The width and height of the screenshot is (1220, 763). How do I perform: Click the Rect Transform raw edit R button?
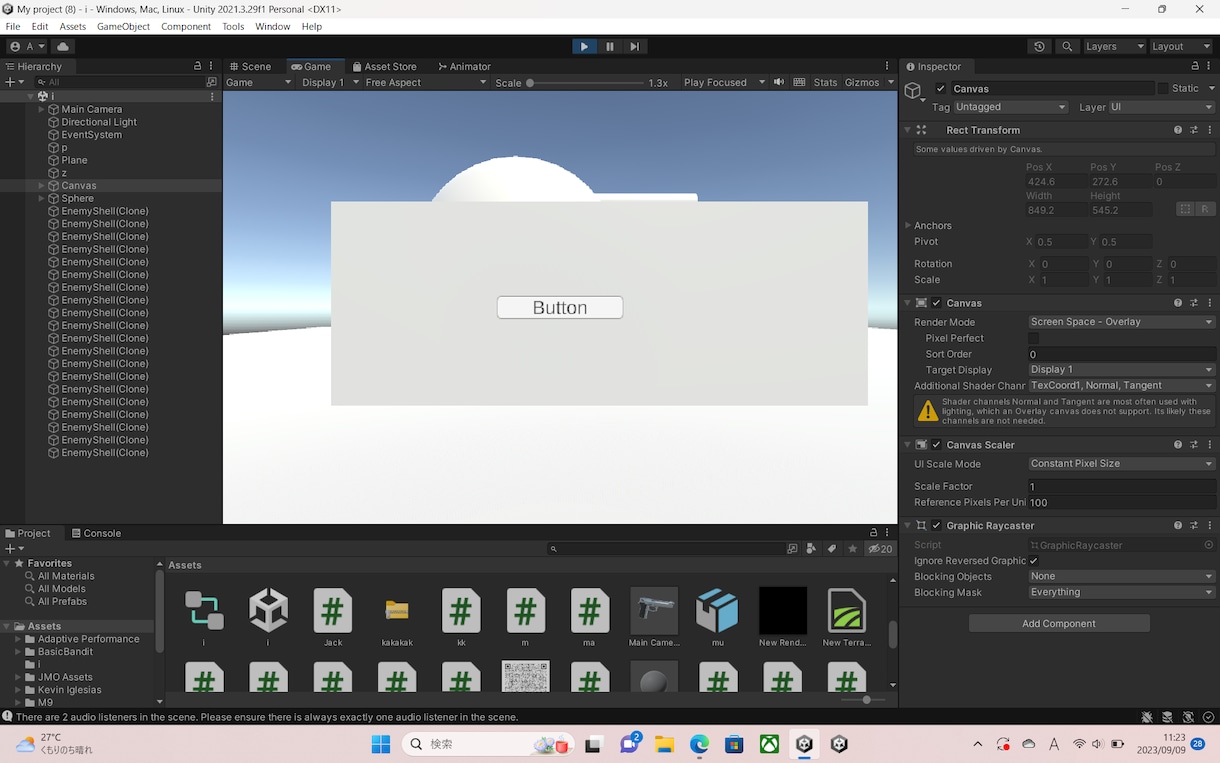coord(1205,209)
